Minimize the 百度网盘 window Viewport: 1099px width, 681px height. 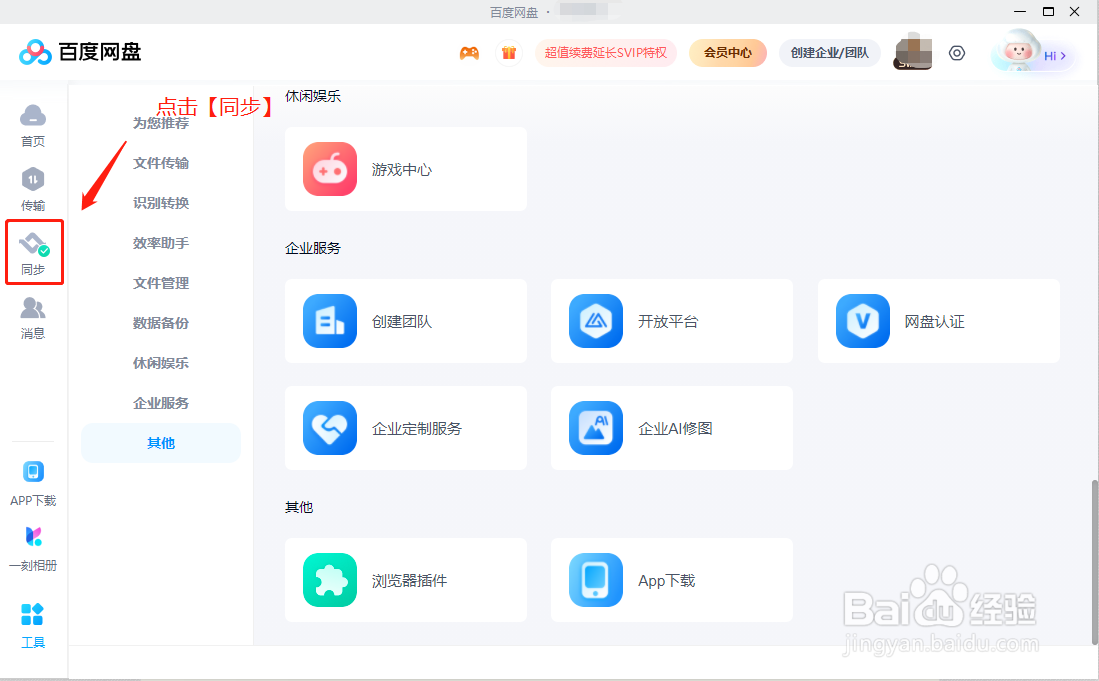(1020, 12)
